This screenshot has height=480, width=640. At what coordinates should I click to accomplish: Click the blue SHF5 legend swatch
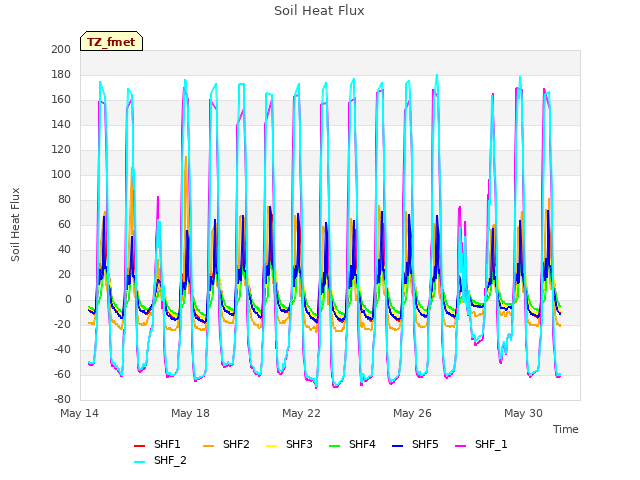coord(398,445)
